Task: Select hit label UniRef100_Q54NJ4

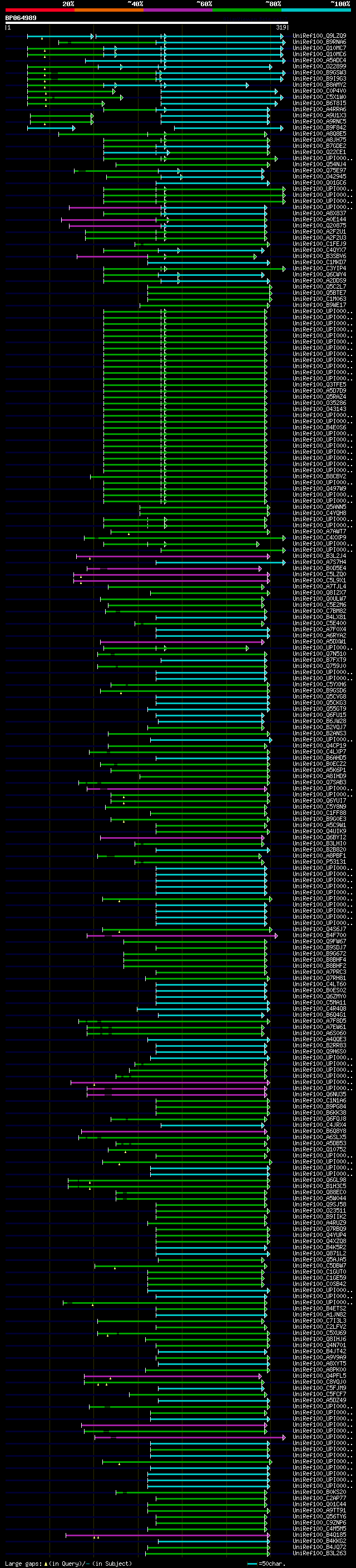Action: coord(319,164)
